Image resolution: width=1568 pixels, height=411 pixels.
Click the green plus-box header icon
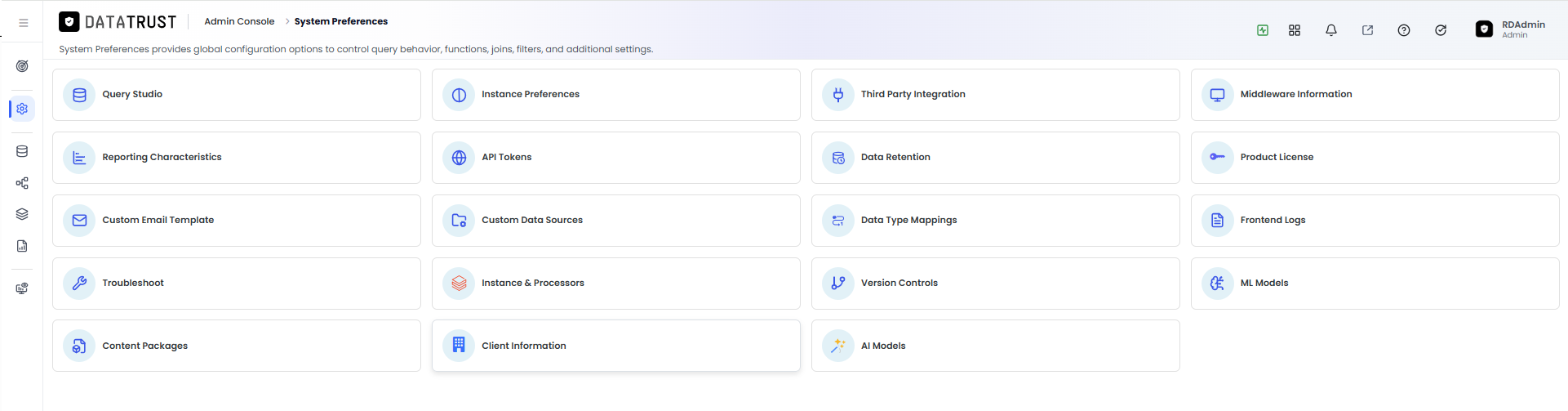coord(1263,30)
